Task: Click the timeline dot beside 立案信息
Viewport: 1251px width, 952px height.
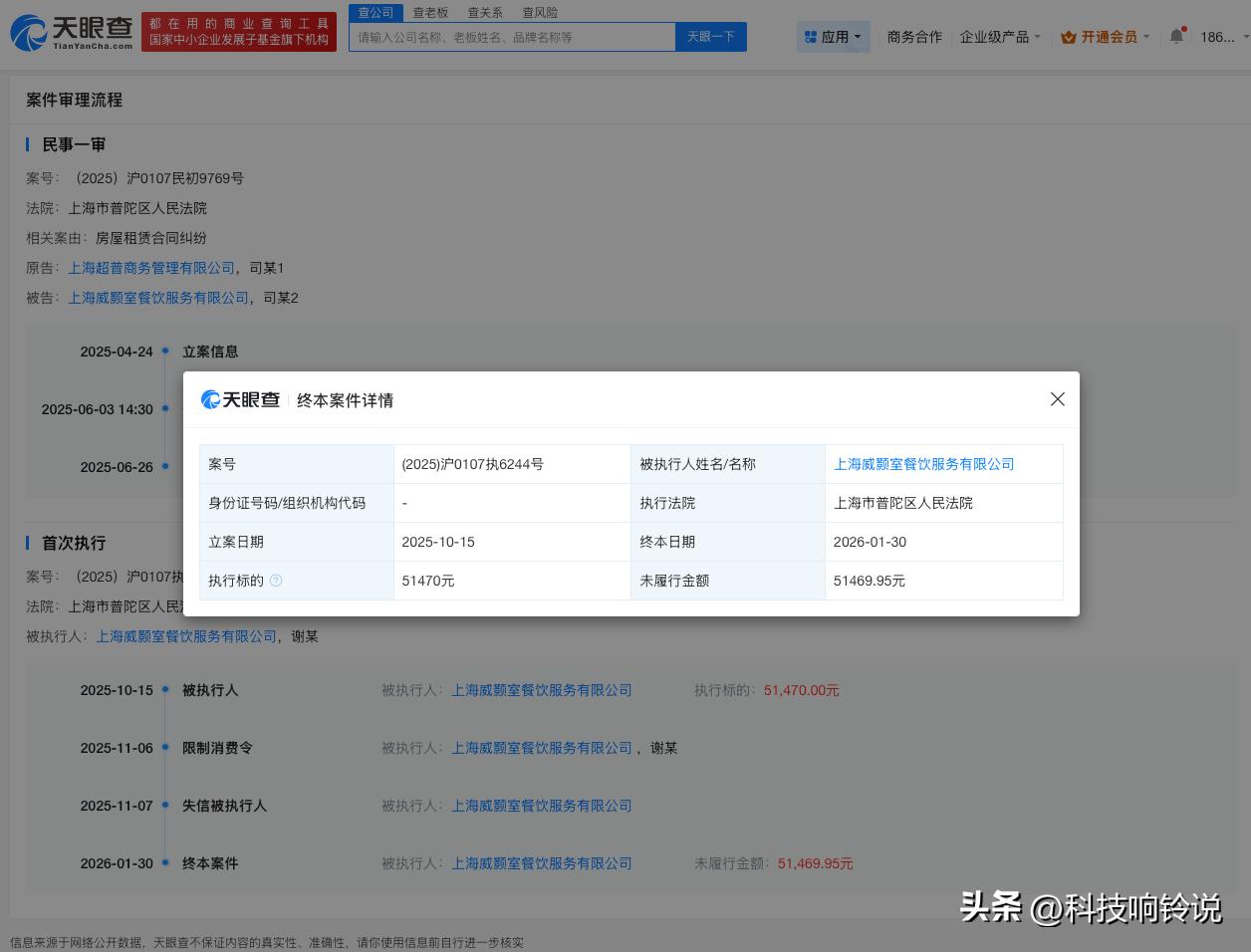Action: tap(165, 352)
